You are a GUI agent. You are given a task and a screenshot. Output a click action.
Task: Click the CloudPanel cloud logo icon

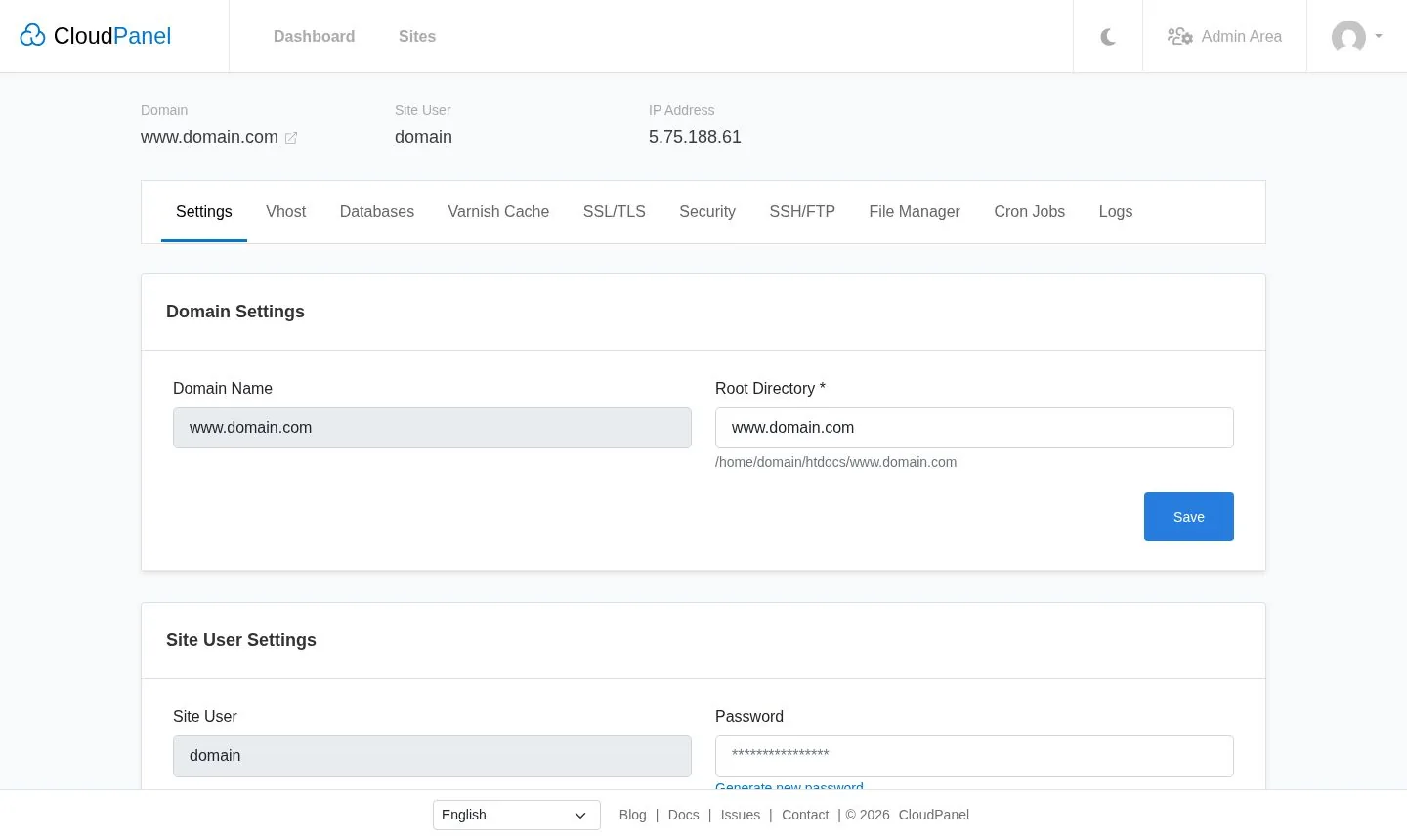click(x=32, y=36)
